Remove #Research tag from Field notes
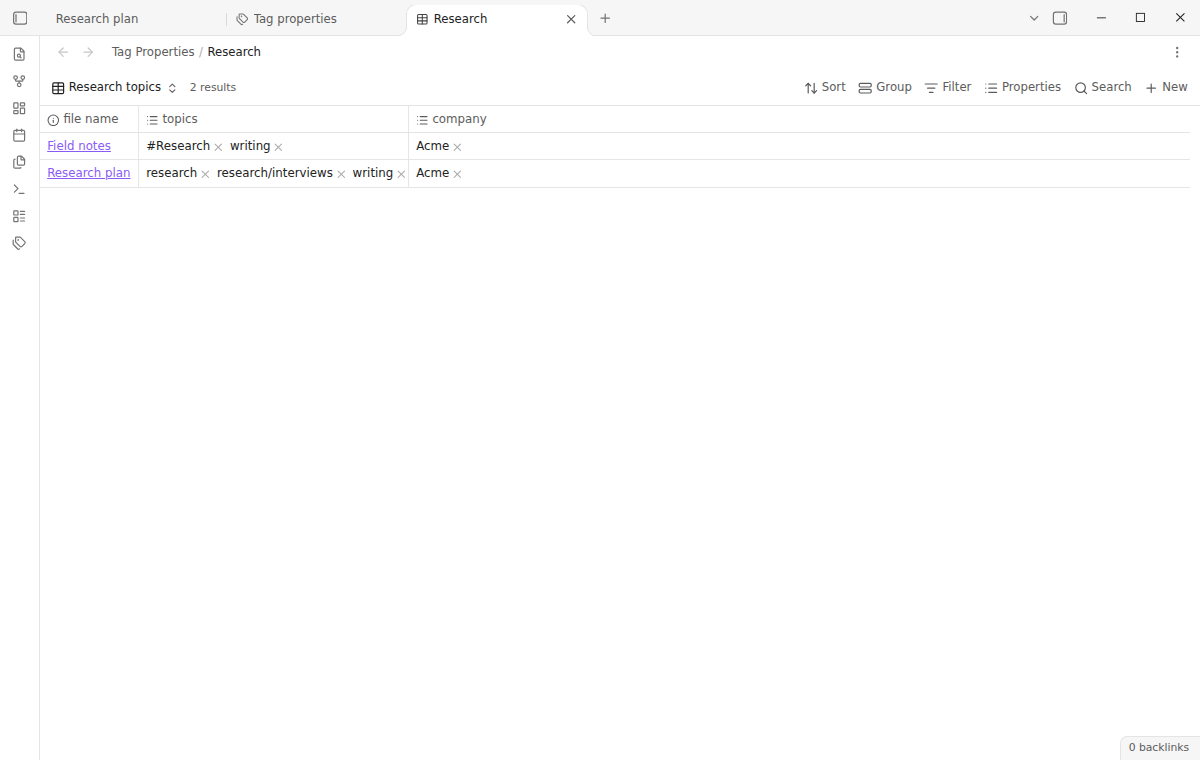This screenshot has height=760, width=1200. pos(218,147)
